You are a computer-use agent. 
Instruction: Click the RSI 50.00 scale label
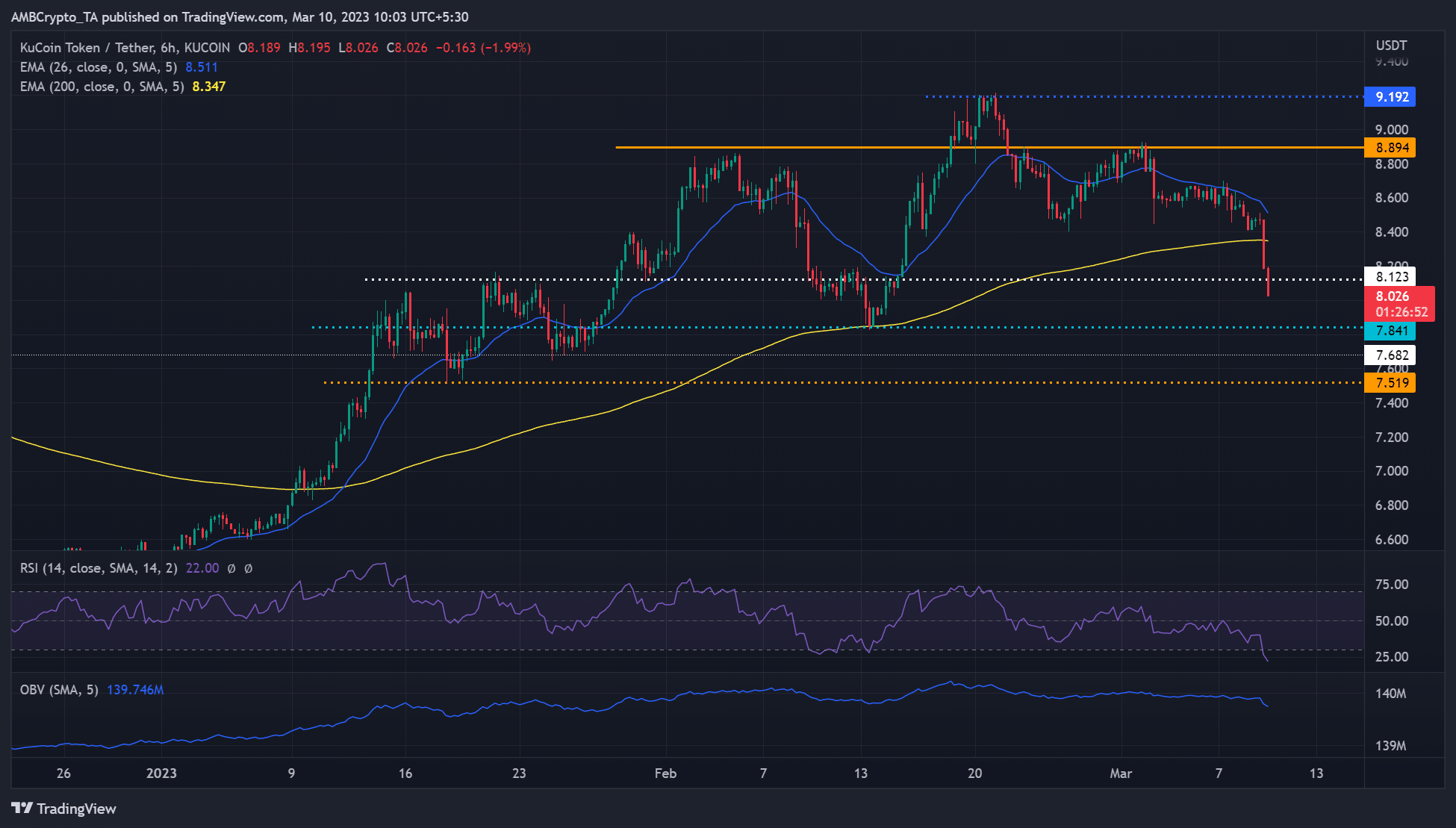point(1392,621)
